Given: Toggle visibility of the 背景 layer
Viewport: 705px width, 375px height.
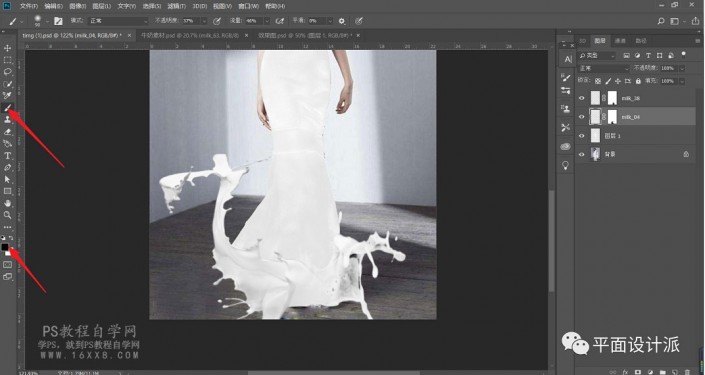Looking at the screenshot, I should click(582, 154).
